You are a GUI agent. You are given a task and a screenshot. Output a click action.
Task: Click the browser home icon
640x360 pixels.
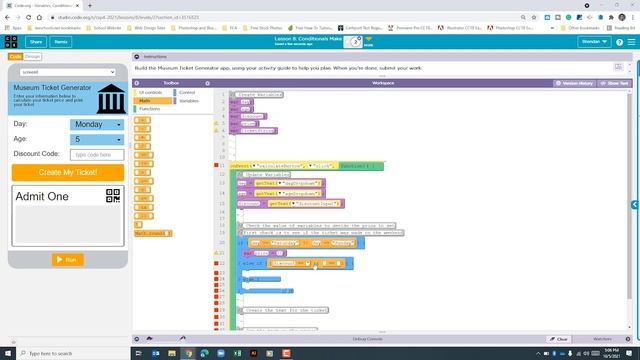[x=39, y=18]
